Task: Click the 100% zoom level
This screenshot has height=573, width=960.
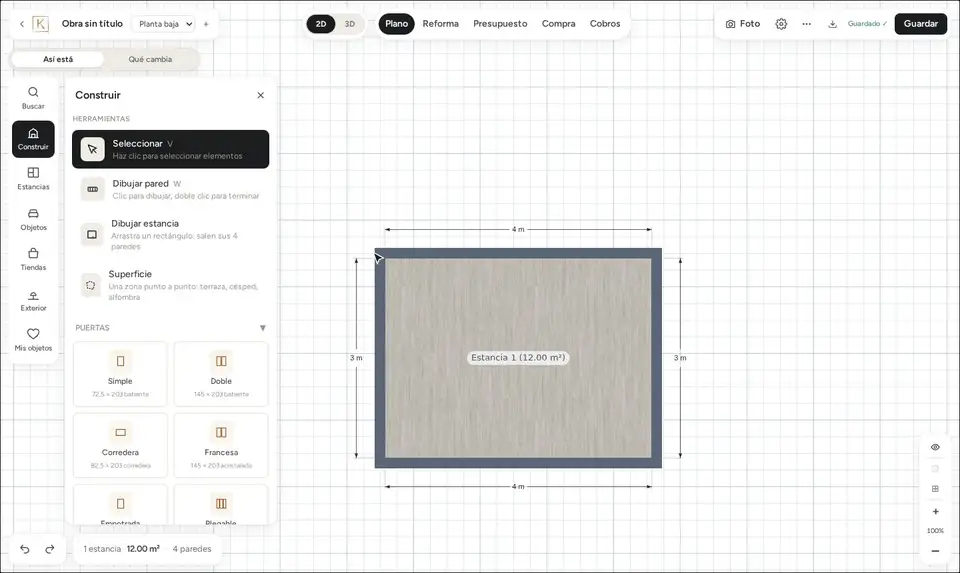Action: 935,531
